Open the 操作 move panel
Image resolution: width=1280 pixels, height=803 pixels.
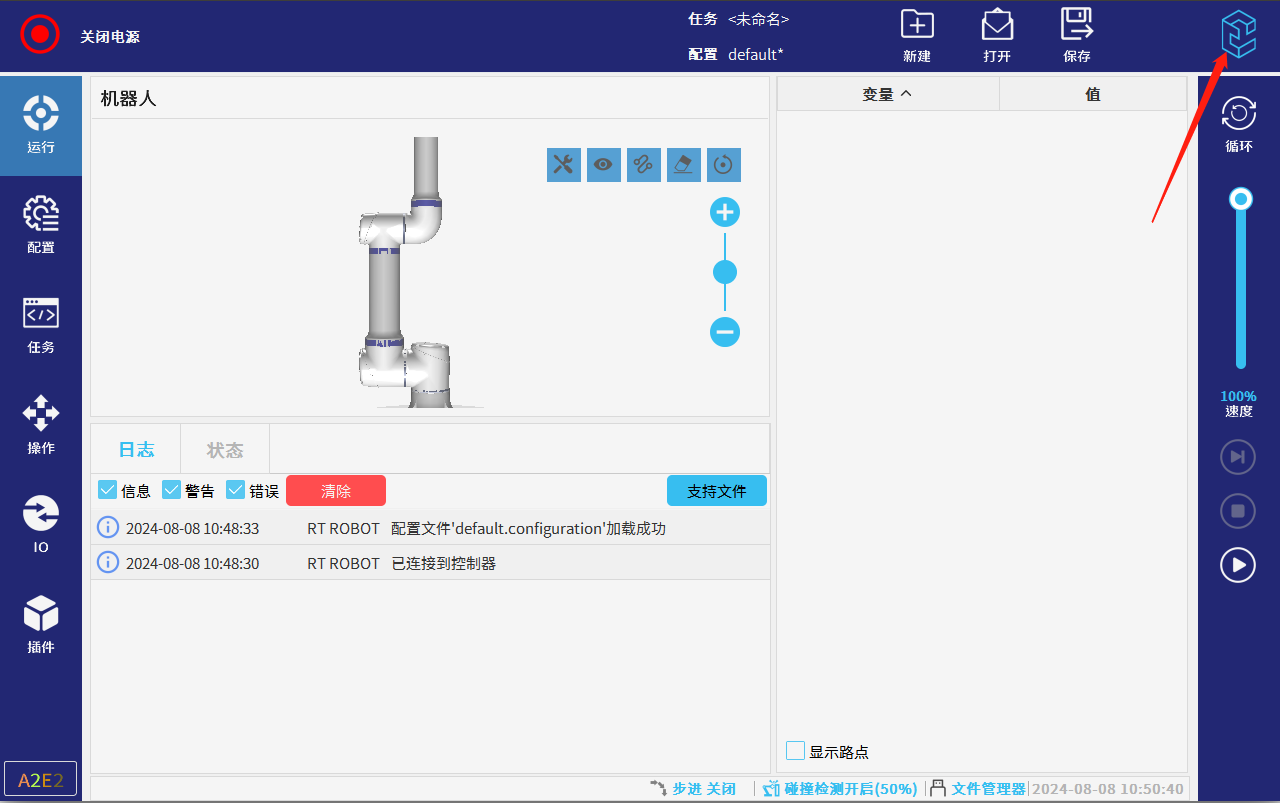point(41,425)
